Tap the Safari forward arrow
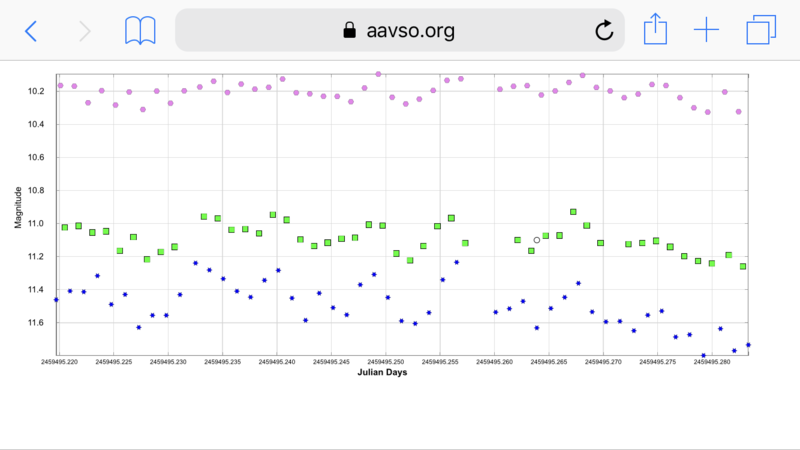The height and width of the screenshot is (450, 800). click(85, 31)
